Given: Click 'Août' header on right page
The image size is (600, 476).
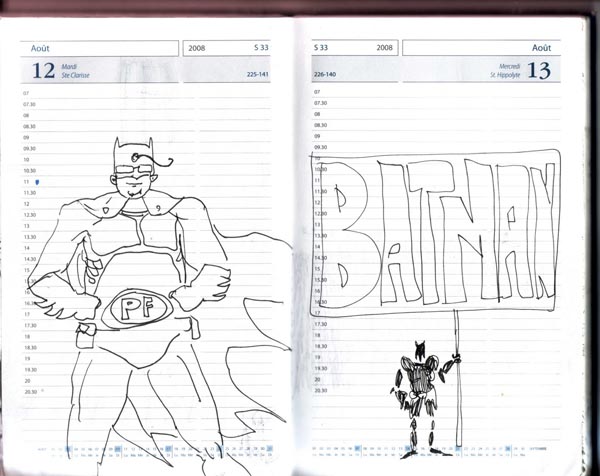Looking at the screenshot, I should point(541,47).
